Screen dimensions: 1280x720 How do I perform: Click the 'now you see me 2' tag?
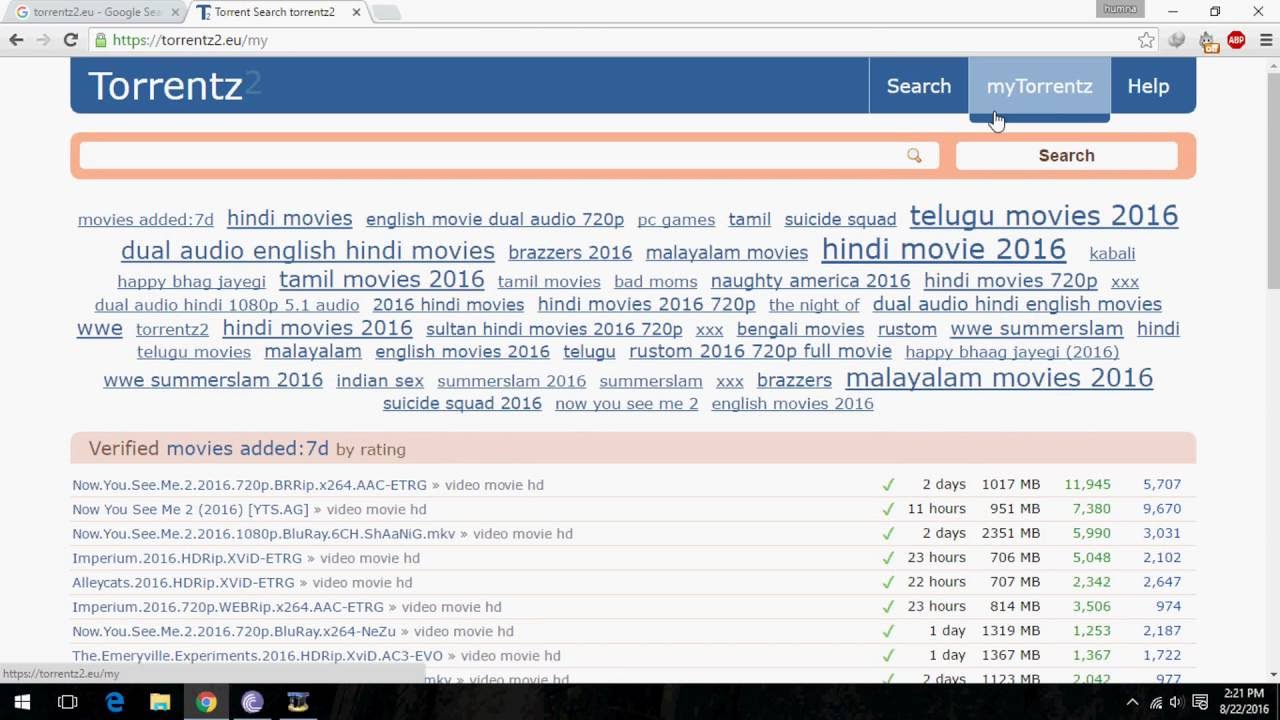click(626, 404)
